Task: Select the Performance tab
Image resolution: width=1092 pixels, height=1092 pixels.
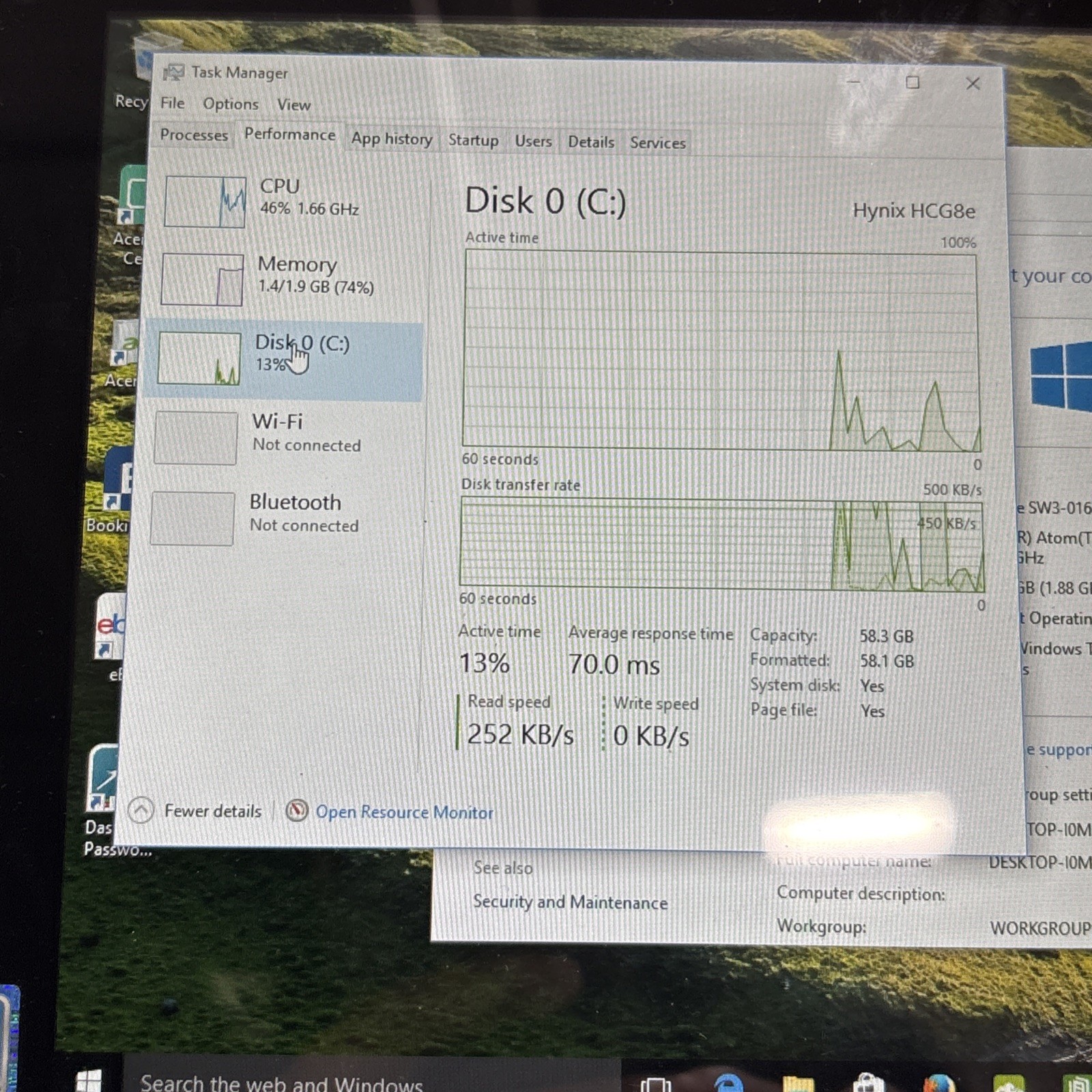Action: click(289, 134)
